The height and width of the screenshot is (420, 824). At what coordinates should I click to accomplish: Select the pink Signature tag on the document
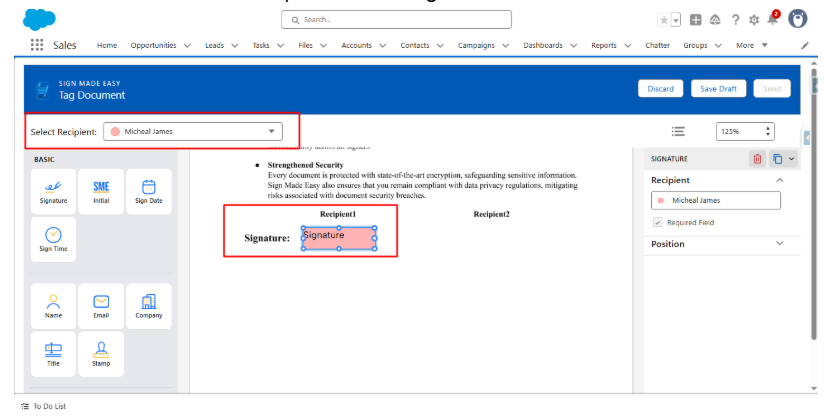coord(339,238)
